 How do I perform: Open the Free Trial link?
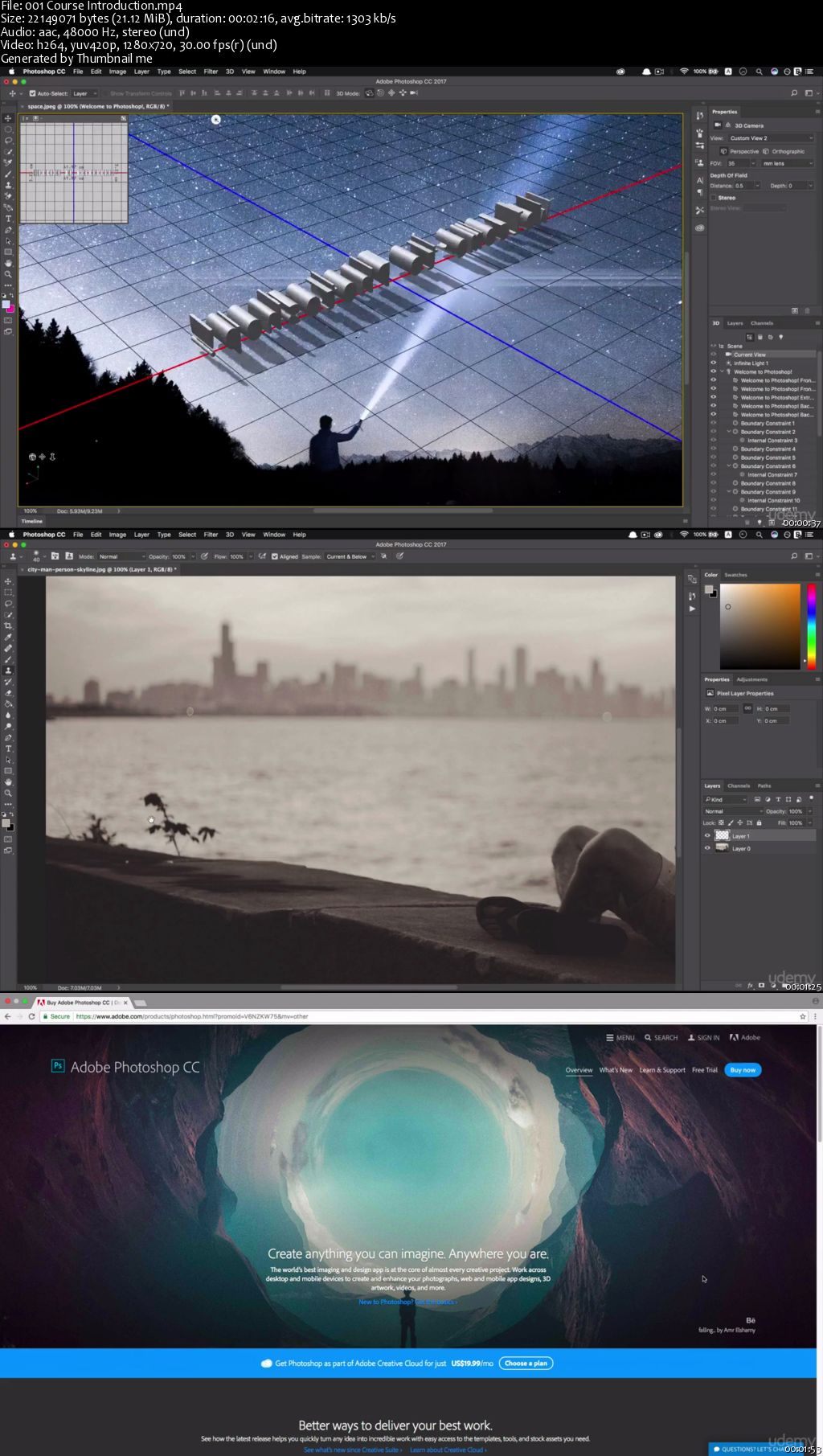(705, 1070)
